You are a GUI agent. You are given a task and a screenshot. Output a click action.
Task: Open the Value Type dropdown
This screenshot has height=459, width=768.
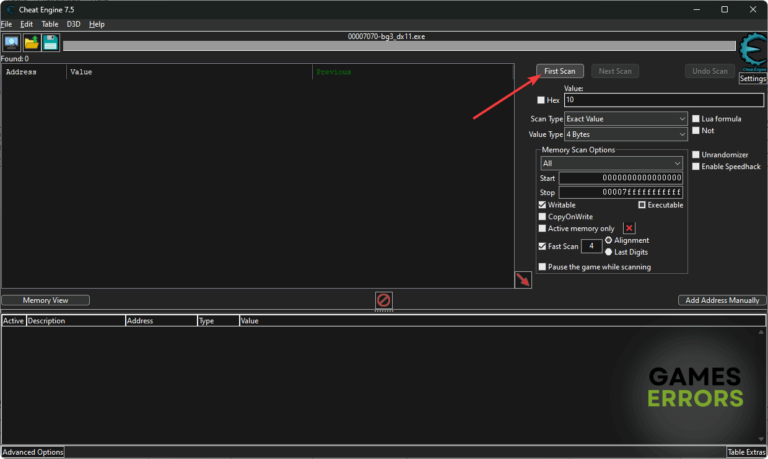[624, 134]
